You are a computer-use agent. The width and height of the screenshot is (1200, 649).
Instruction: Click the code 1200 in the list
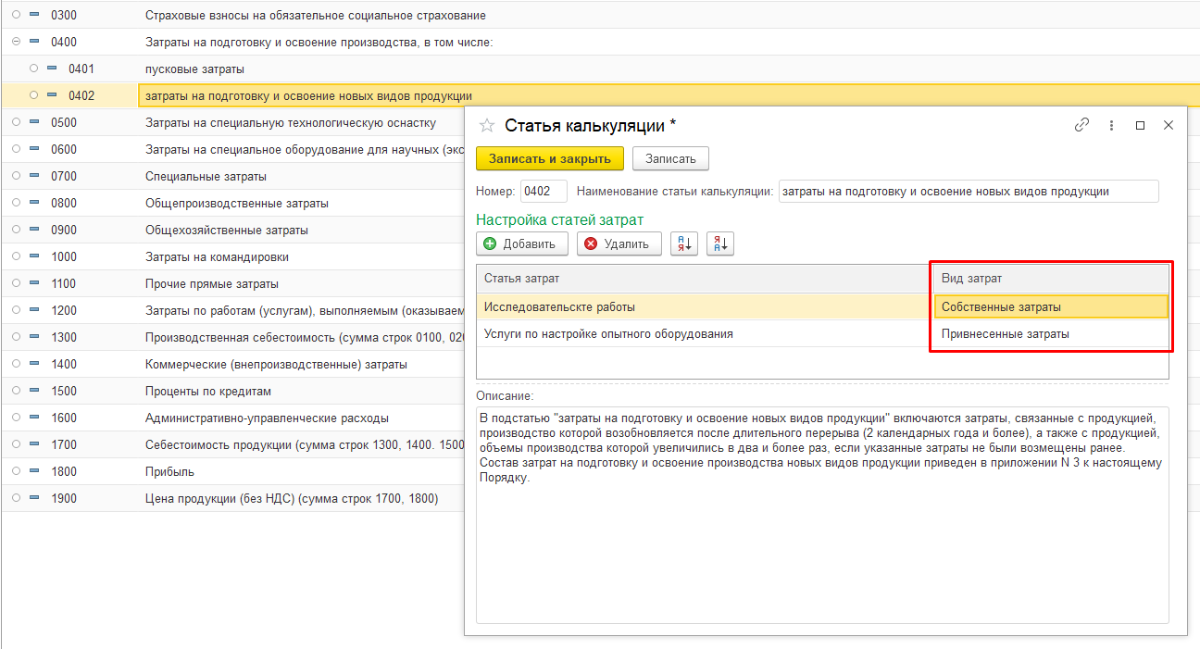(x=64, y=311)
